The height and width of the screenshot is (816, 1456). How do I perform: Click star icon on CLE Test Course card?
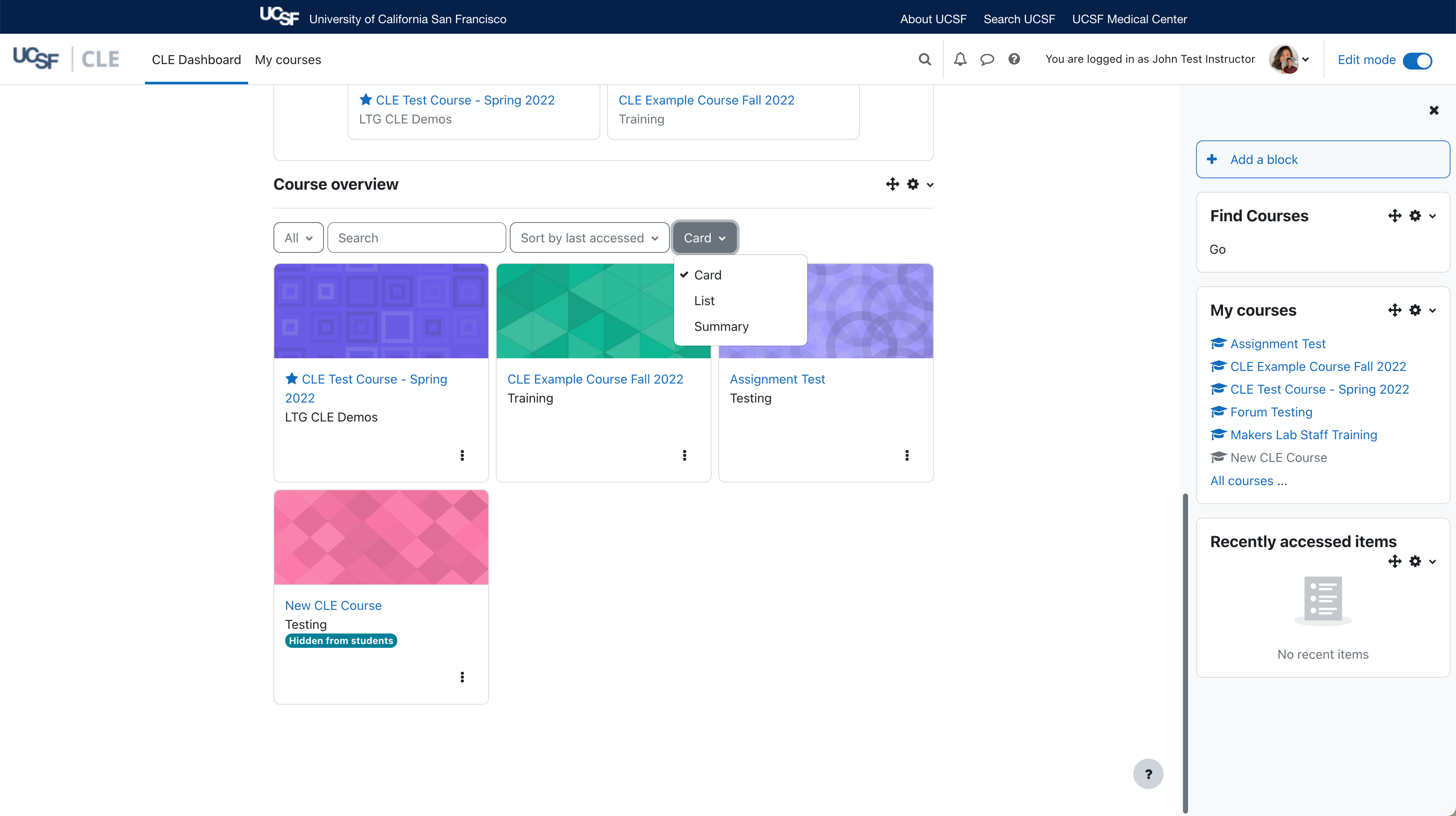coord(292,379)
